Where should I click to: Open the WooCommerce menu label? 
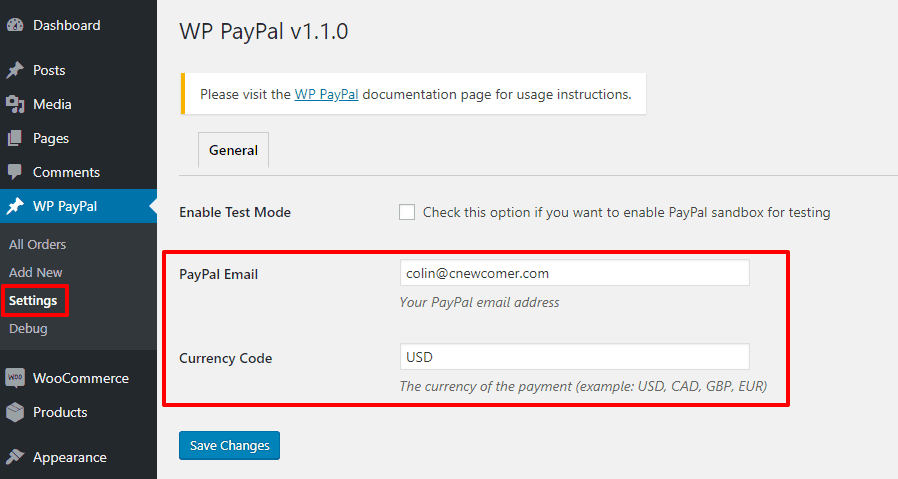[x=81, y=378]
